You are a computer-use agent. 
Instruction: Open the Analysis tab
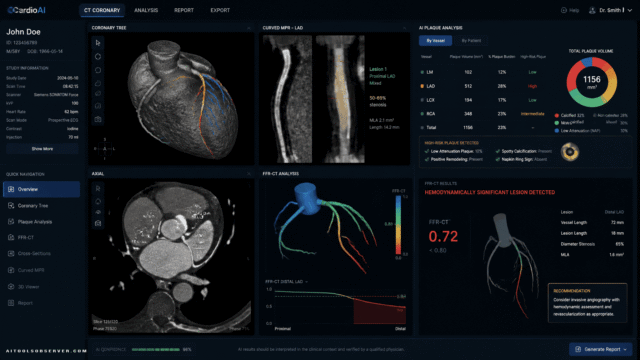[146, 10]
